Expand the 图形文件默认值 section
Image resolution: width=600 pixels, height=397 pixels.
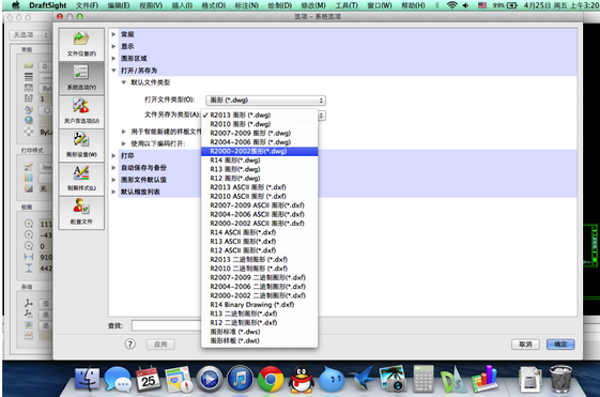114,180
